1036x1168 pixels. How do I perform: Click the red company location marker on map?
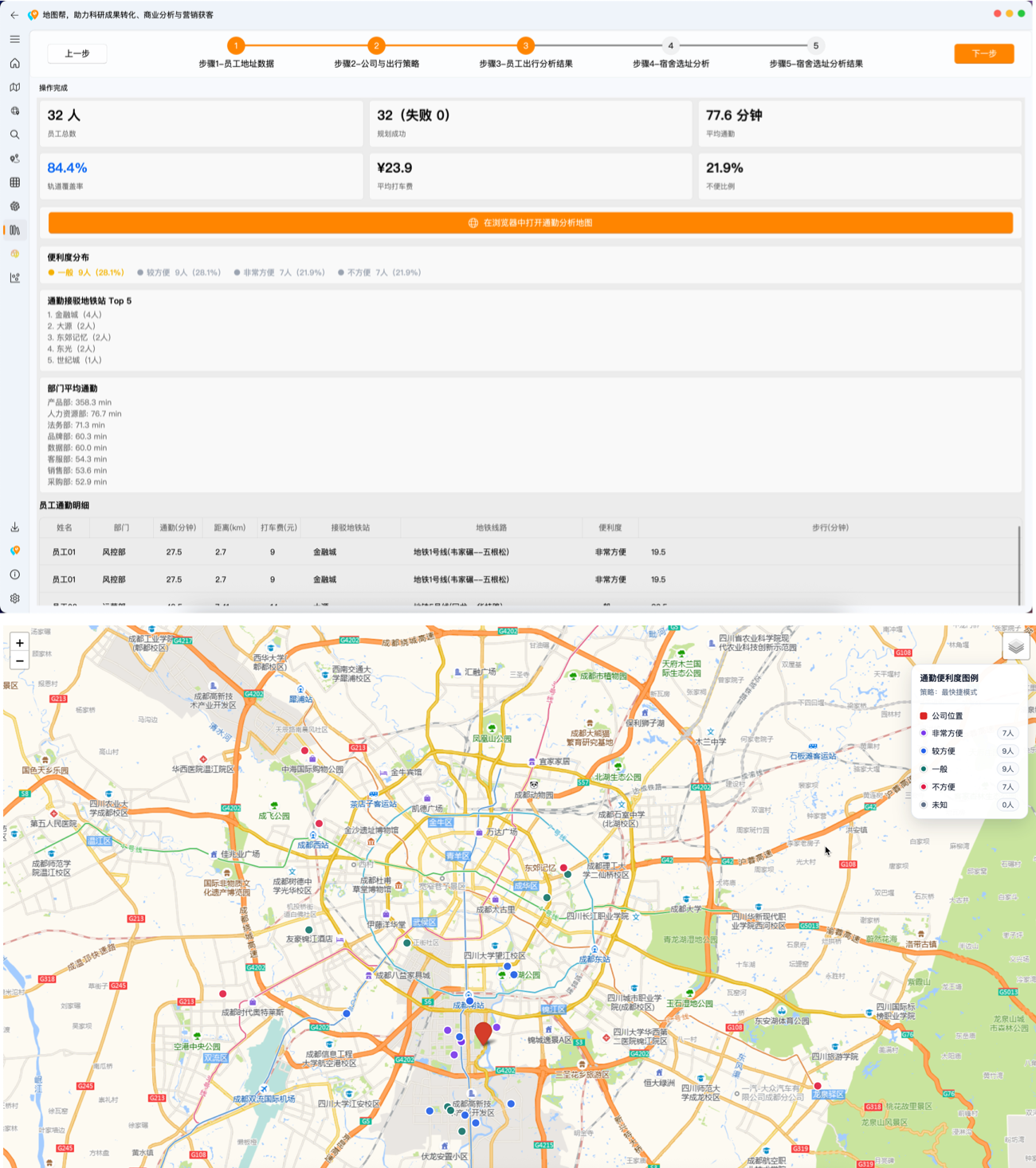[x=483, y=1033]
